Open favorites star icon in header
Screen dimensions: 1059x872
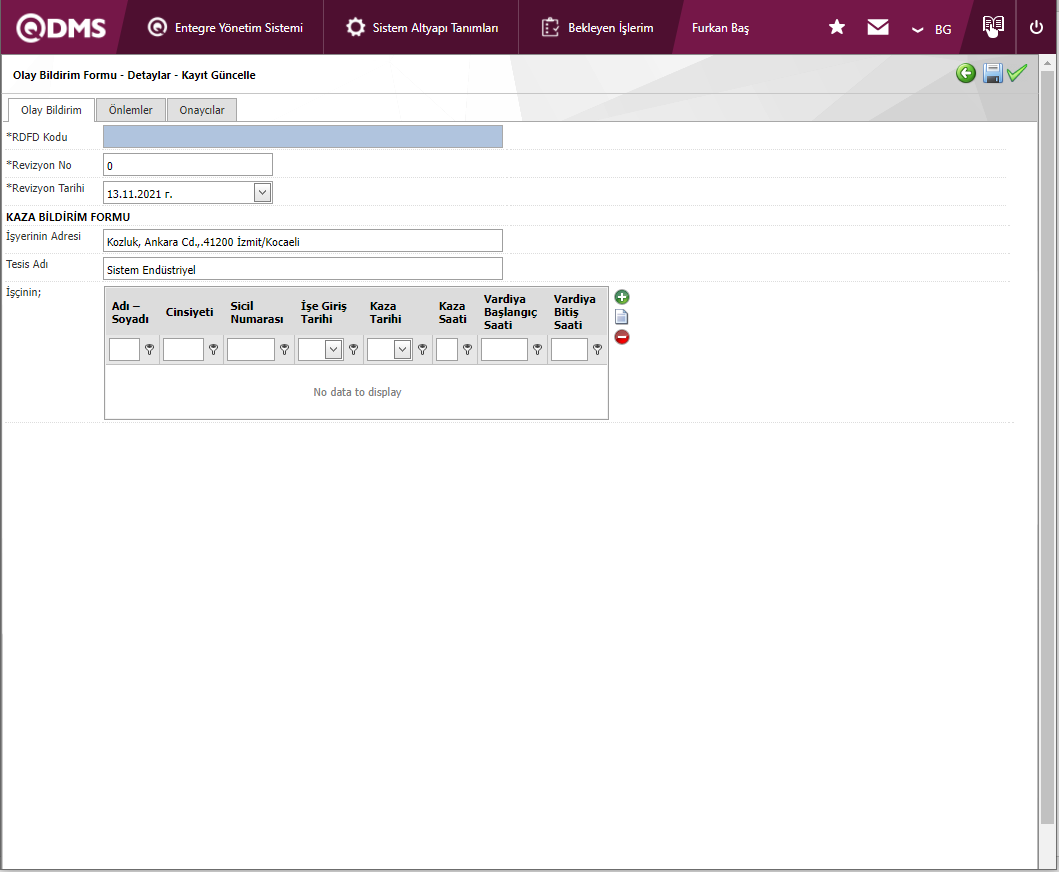point(837,28)
